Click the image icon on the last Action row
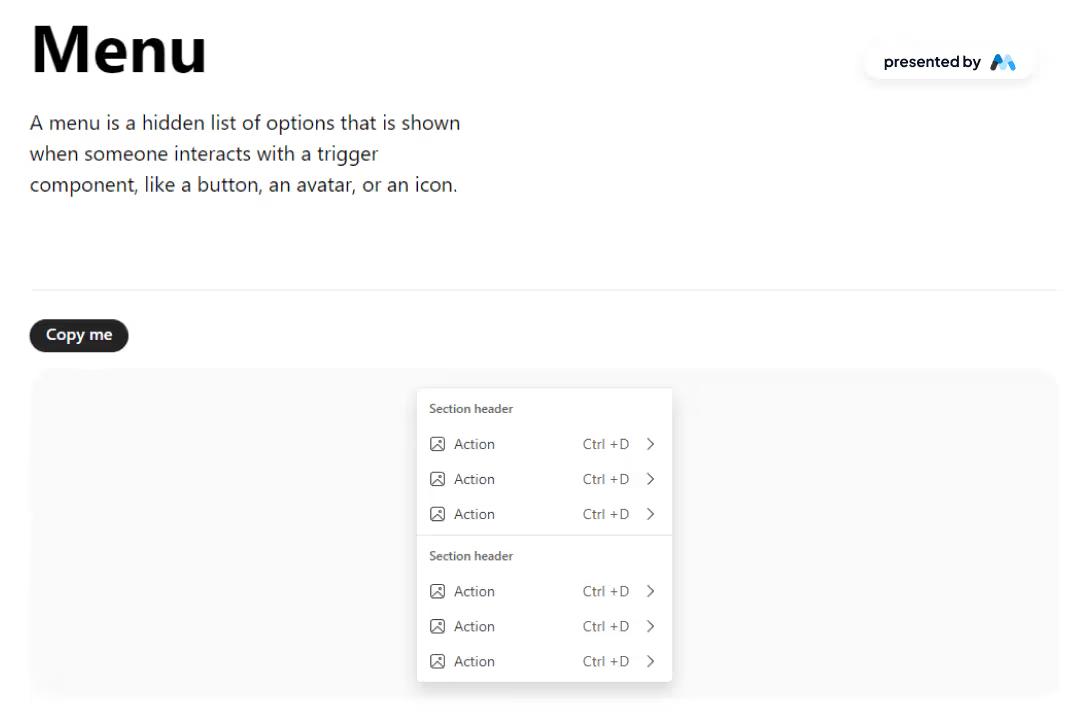The width and height of the screenshot is (1080, 720). (437, 660)
